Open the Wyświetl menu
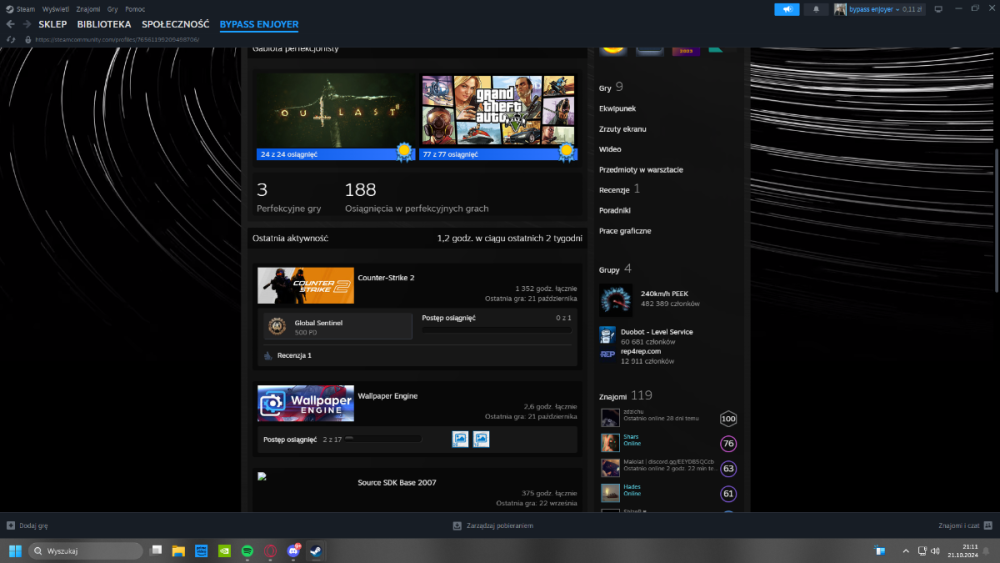 coord(55,9)
